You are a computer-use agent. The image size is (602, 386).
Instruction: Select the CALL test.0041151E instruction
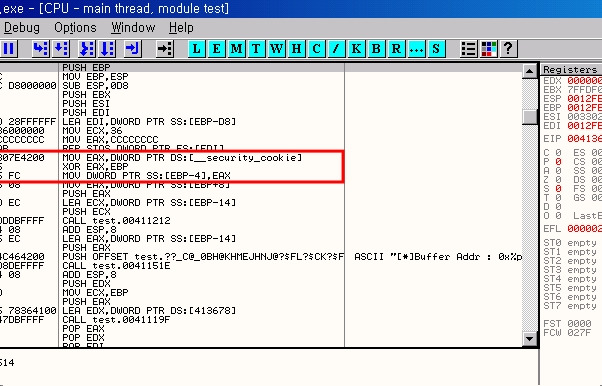[x=116, y=265]
